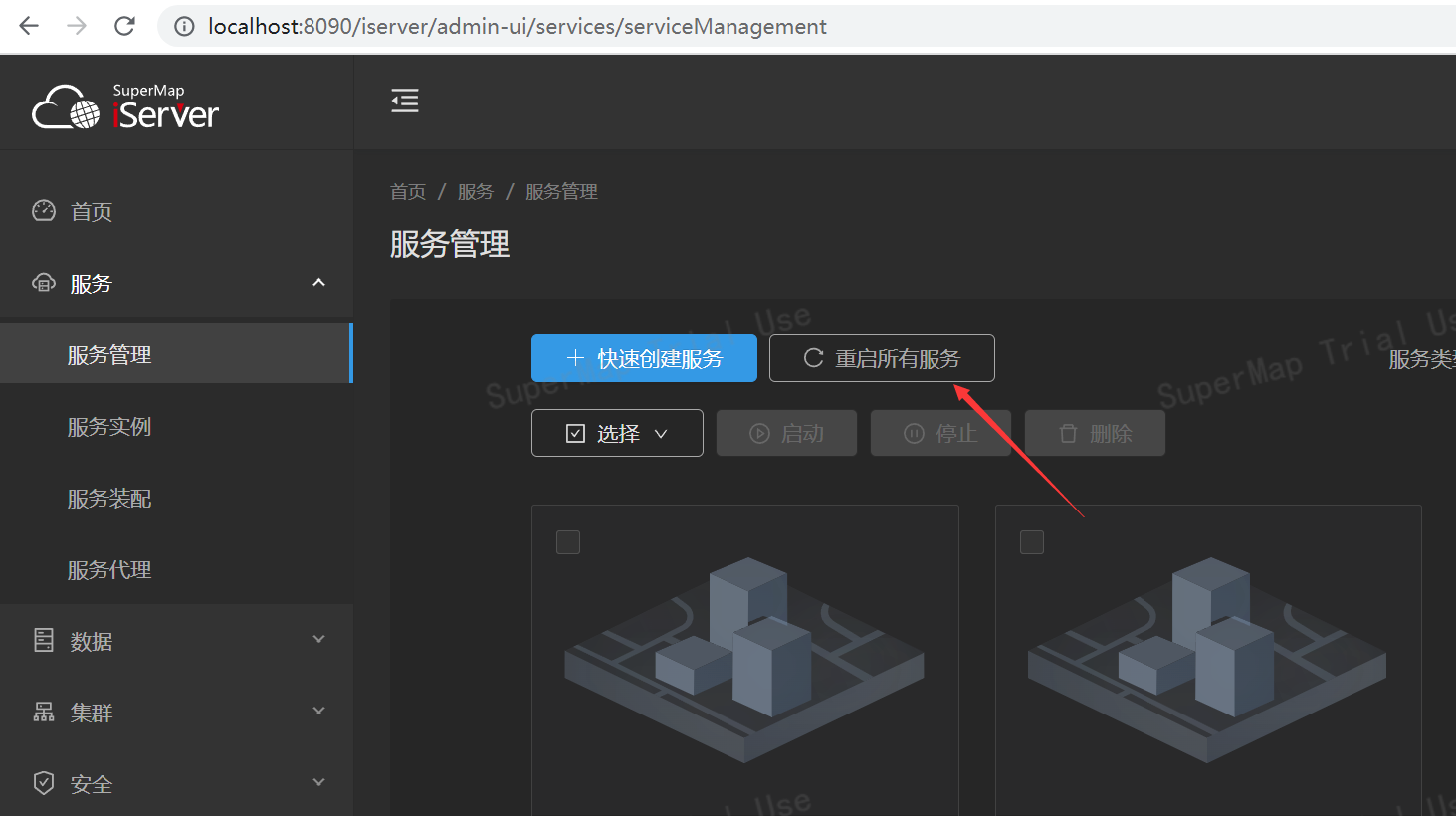This screenshot has width=1456, height=816.
Task: Collapse the 服务 sidebar section
Action: [x=318, y=283]
